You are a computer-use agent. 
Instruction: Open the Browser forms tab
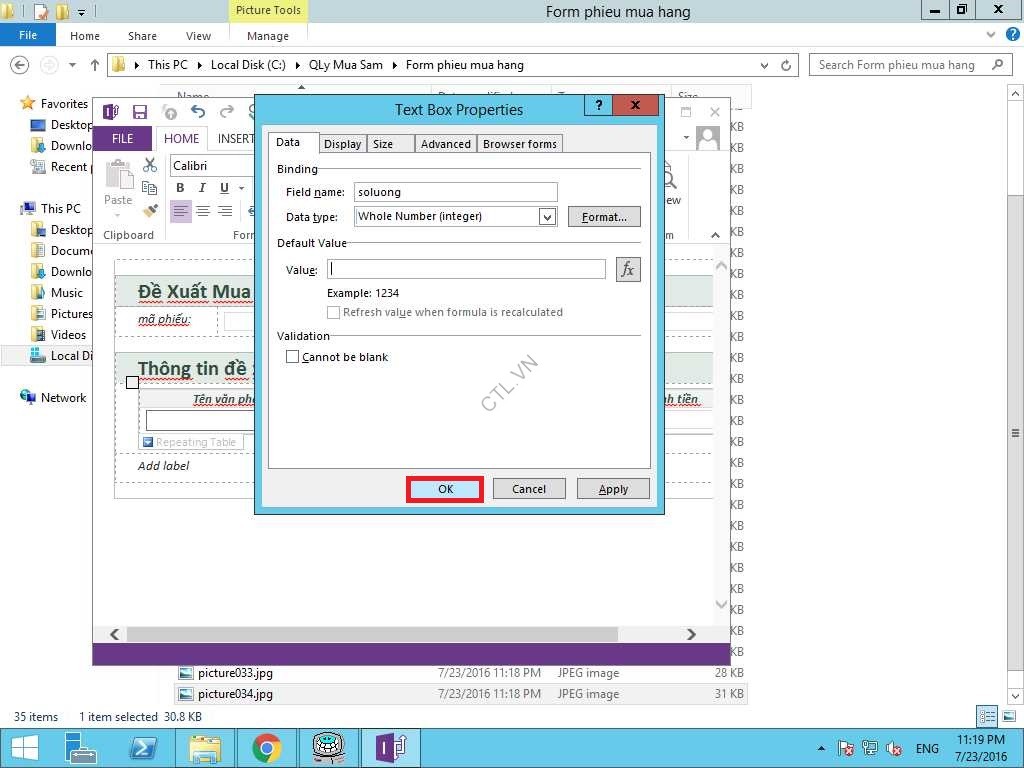click(x=519, y=144)
